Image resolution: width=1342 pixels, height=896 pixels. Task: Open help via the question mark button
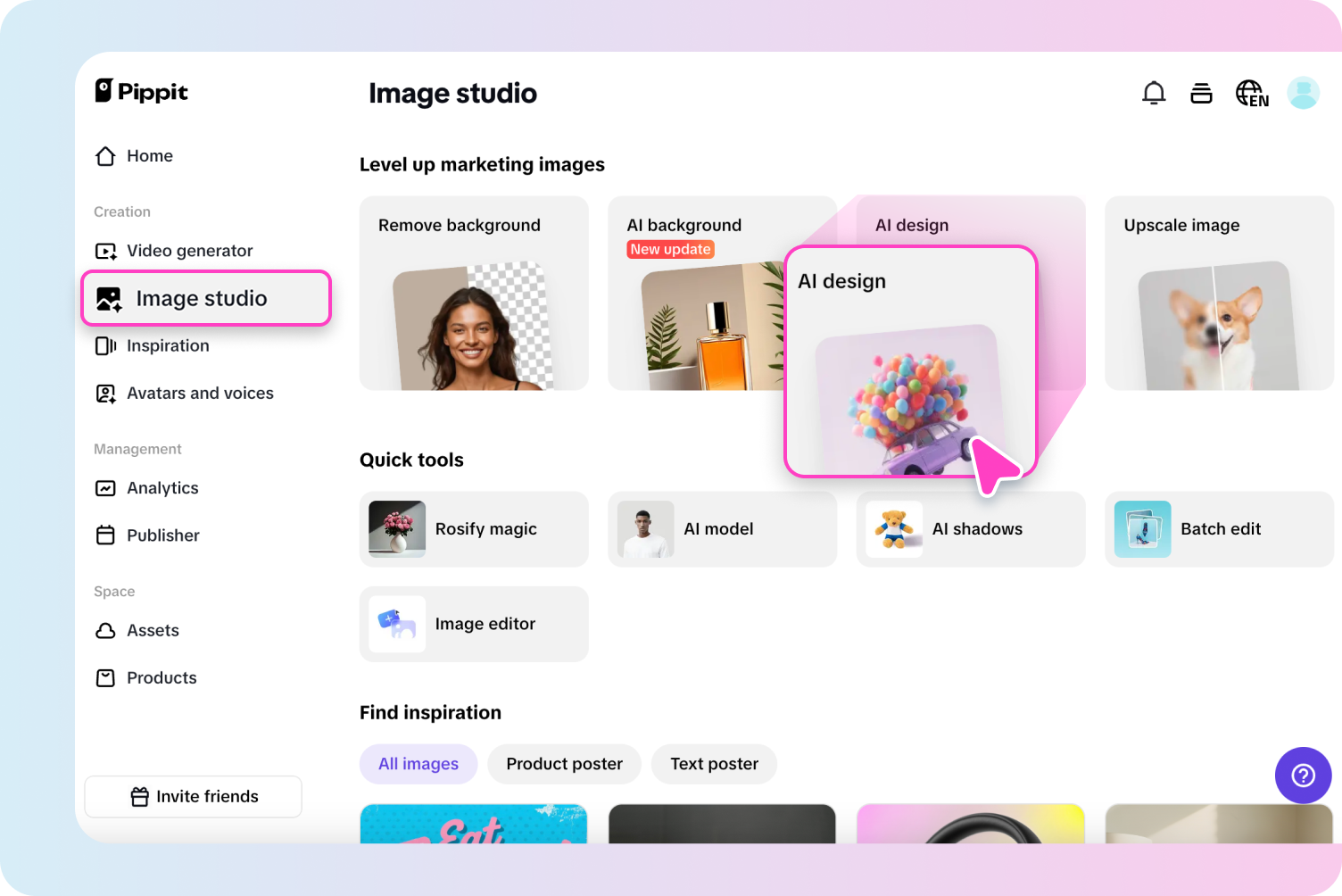(x=1303, y=775)
